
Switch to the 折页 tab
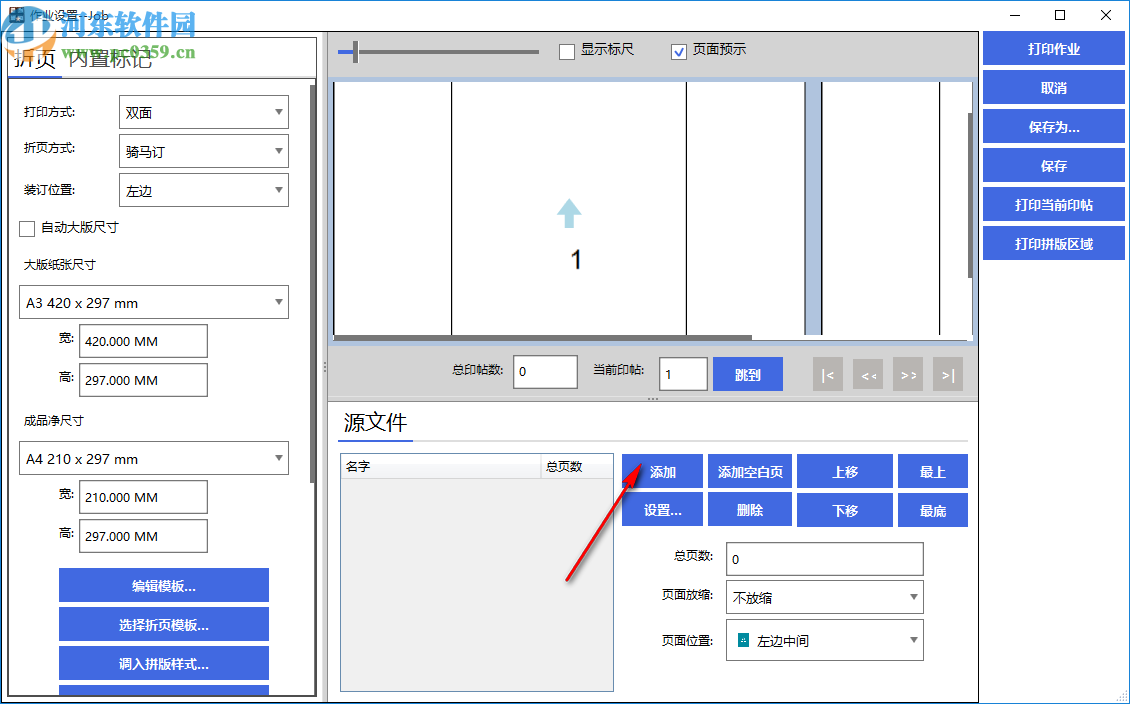click(x=35, y=59)
